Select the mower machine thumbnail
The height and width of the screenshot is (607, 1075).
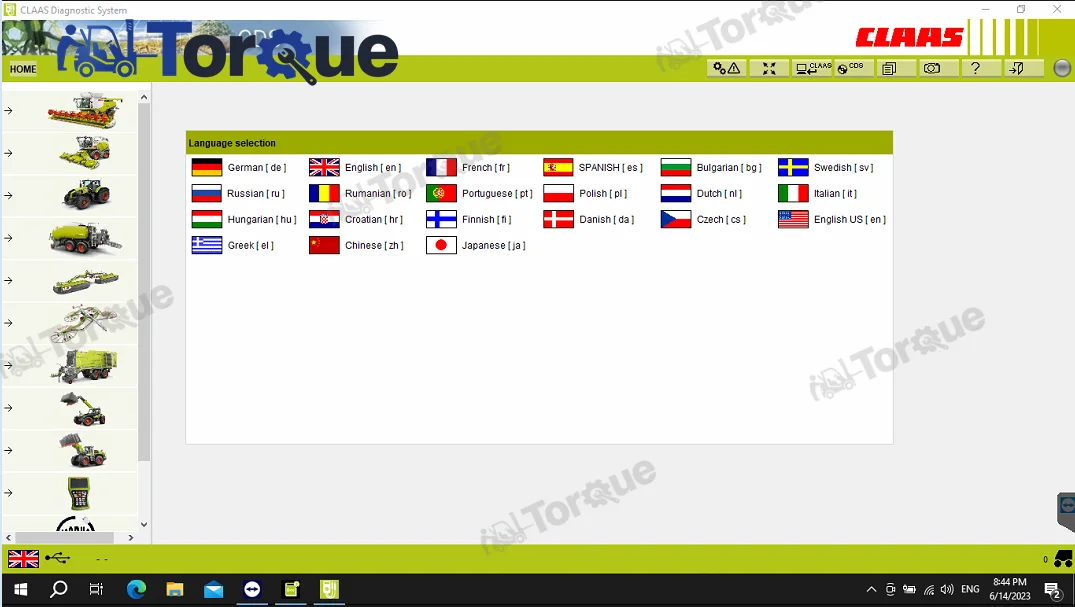point(85,281)
